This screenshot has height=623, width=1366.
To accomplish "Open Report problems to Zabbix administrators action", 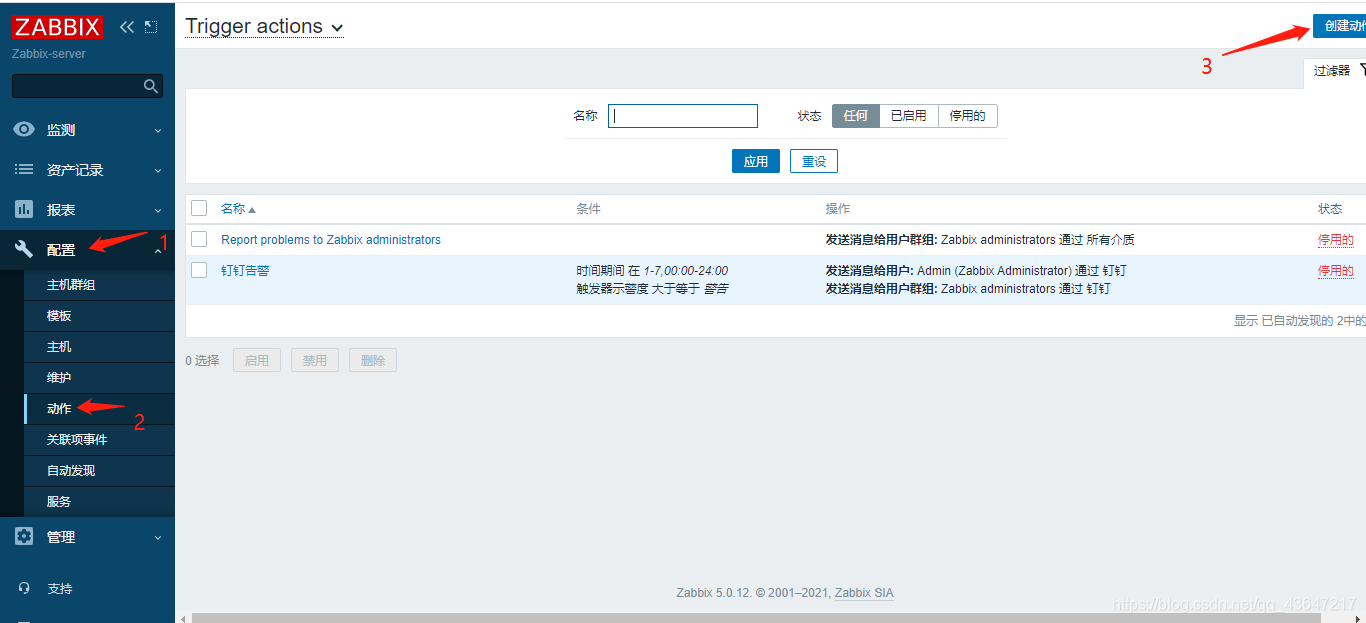I will (x=331, y=240).
